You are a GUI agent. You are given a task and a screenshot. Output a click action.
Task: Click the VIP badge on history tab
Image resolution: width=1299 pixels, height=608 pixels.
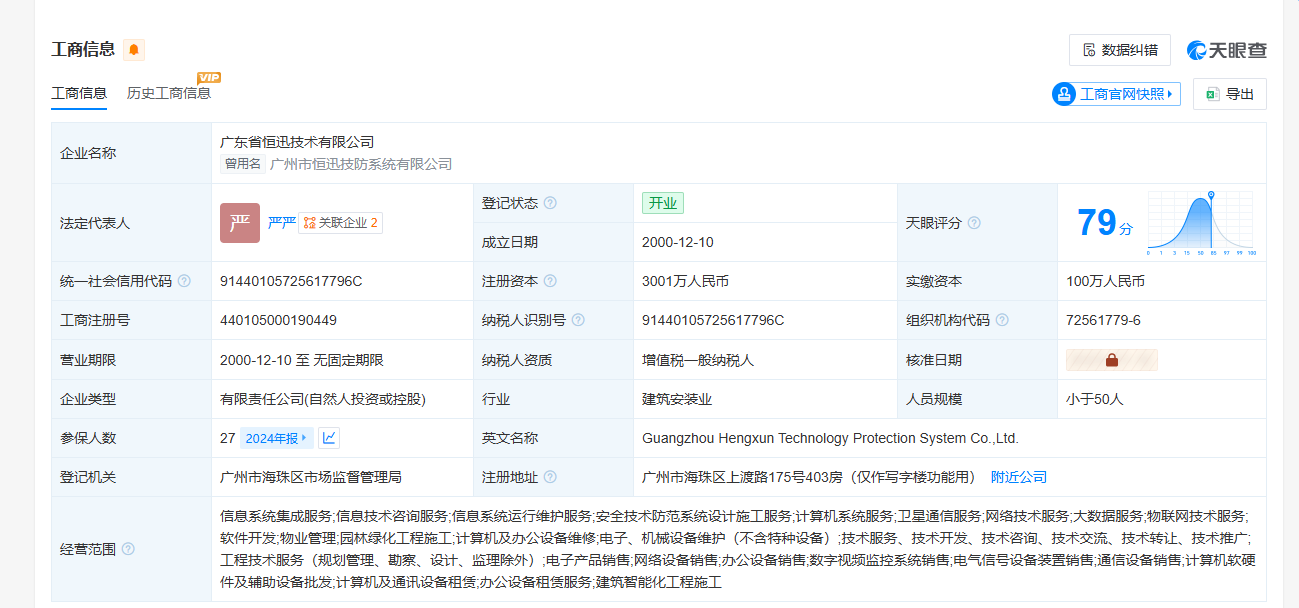tap(209, 77)
